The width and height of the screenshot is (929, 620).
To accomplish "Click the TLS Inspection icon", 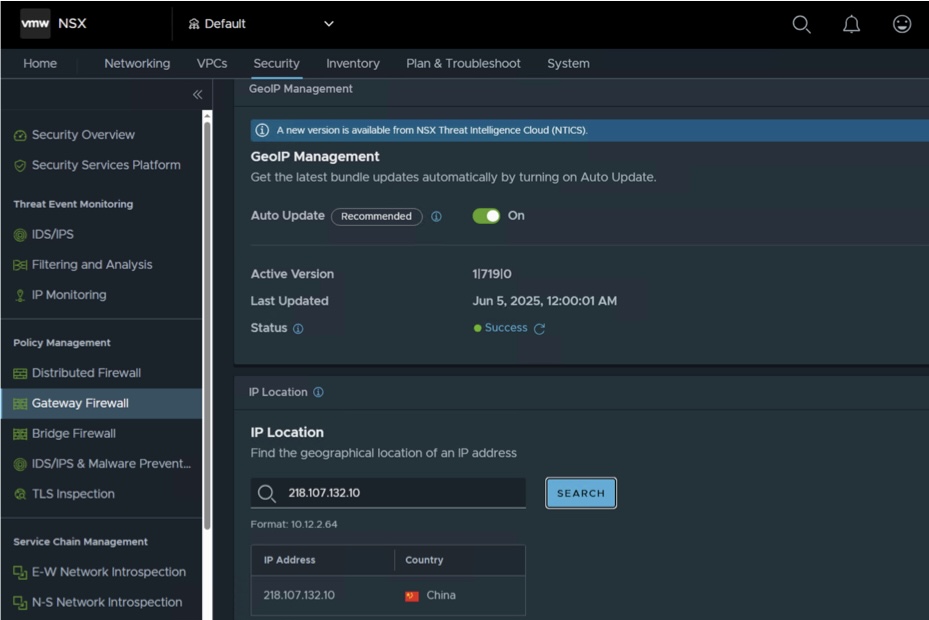I will [20, 494].
